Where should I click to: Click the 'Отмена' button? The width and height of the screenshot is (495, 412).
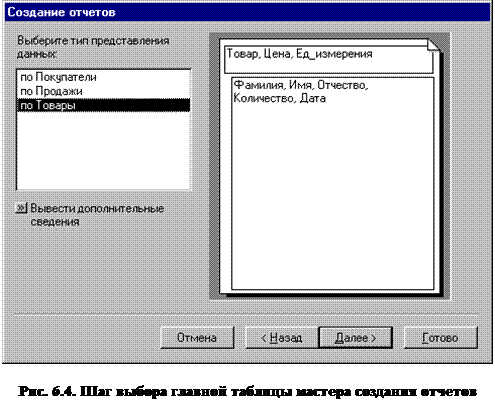click(197, 338)
